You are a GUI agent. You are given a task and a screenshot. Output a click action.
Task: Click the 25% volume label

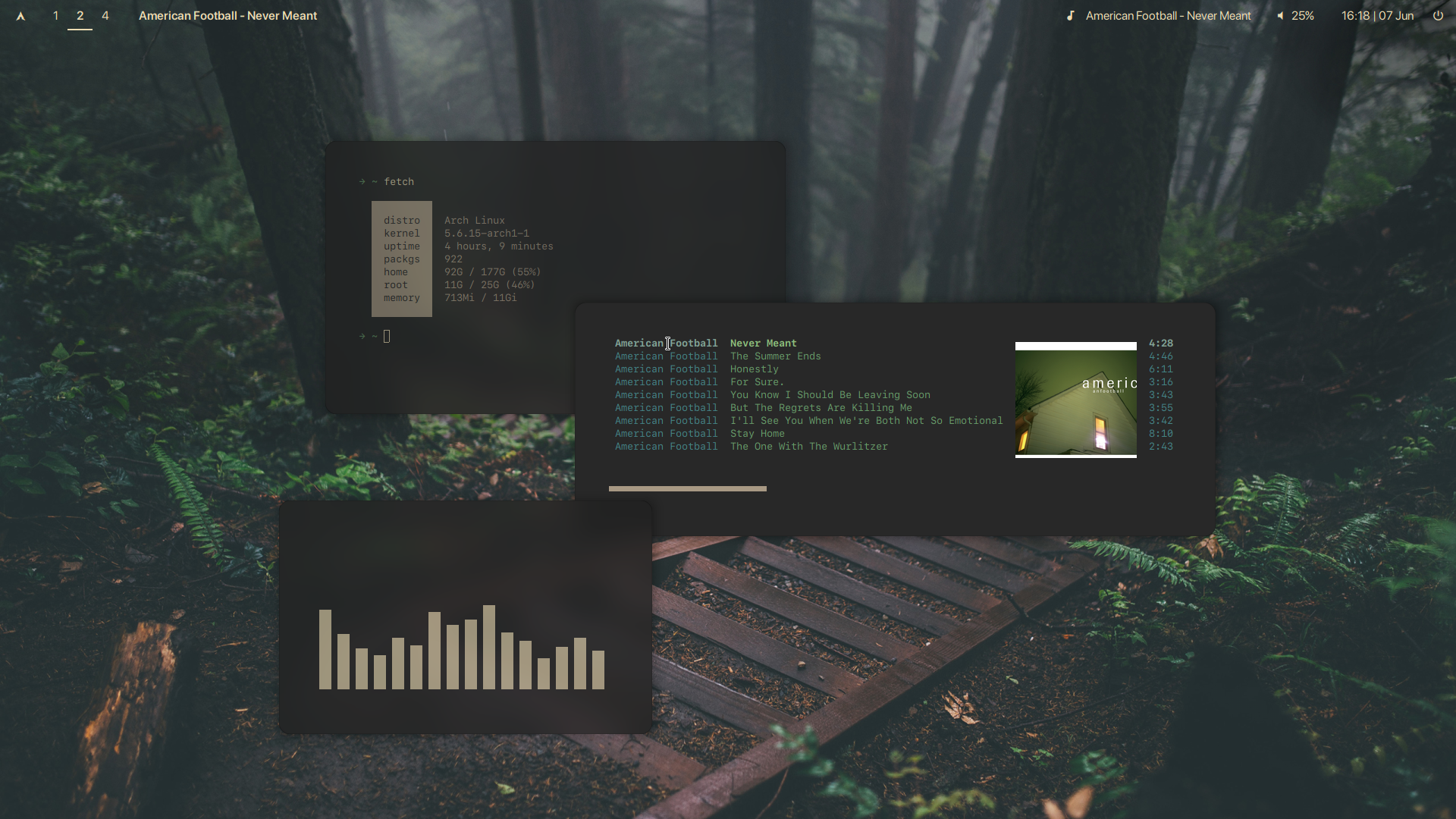click(x=1303, y=16)
